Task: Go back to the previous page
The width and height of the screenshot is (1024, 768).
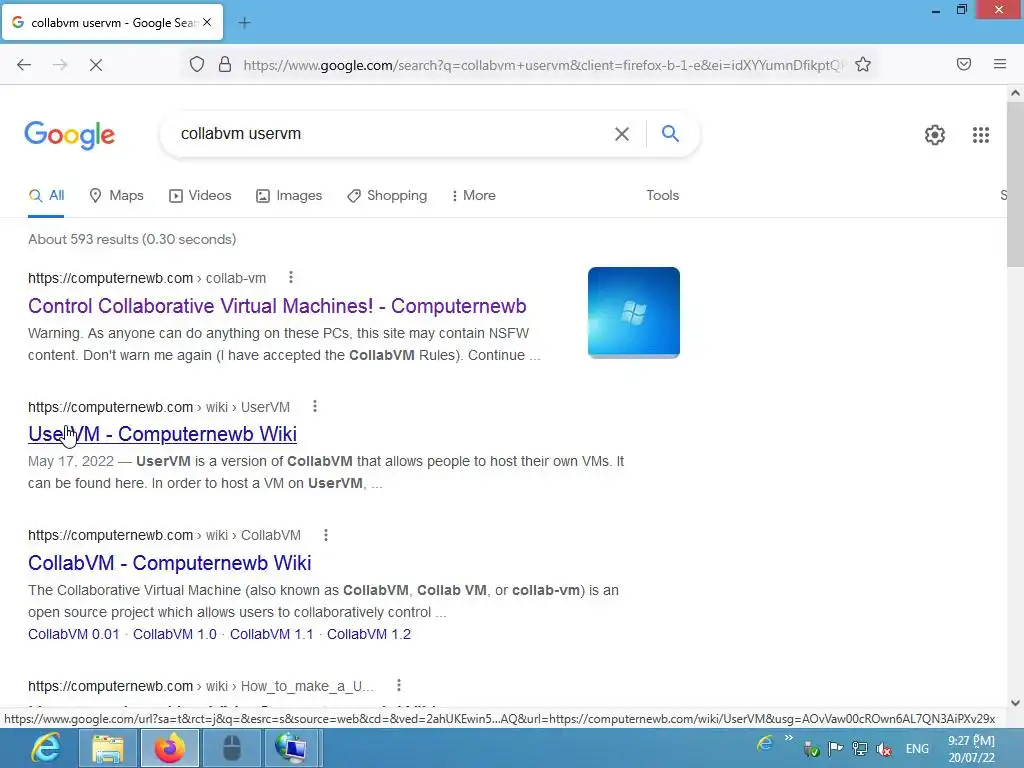Action: [x=24, y=65]
